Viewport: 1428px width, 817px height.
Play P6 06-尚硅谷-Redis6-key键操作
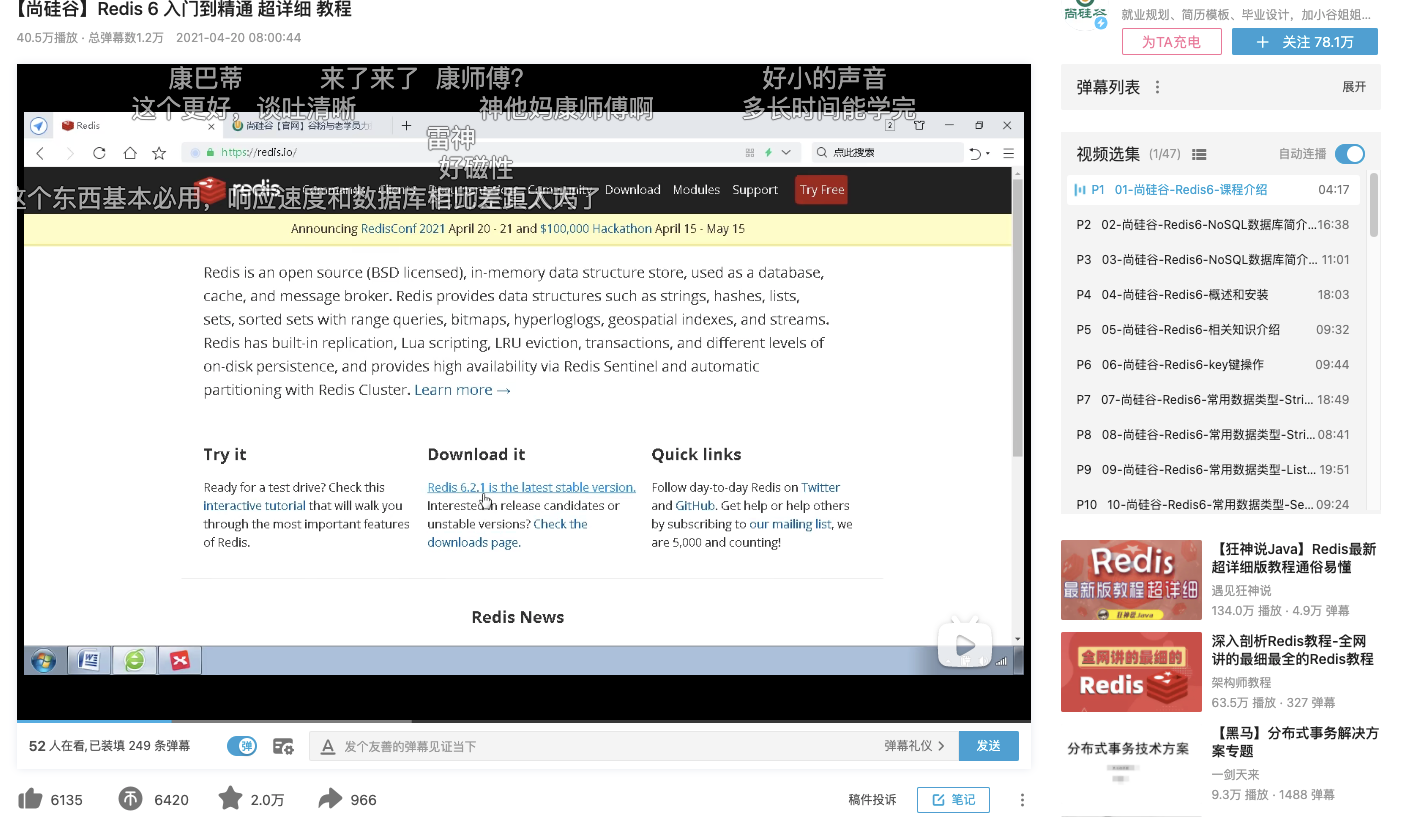click(1214, 365)
